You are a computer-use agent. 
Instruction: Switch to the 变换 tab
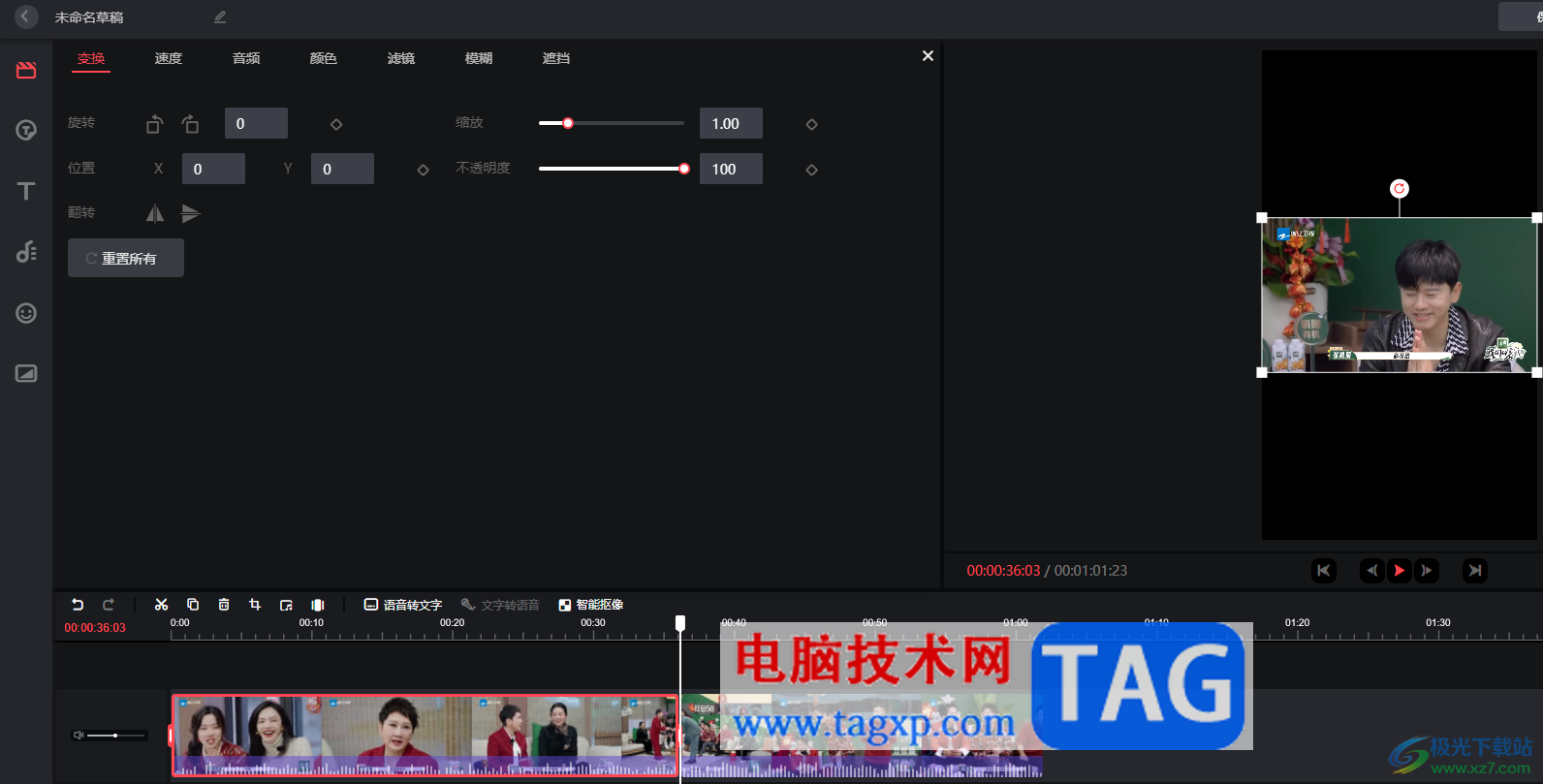pos(91,59)
